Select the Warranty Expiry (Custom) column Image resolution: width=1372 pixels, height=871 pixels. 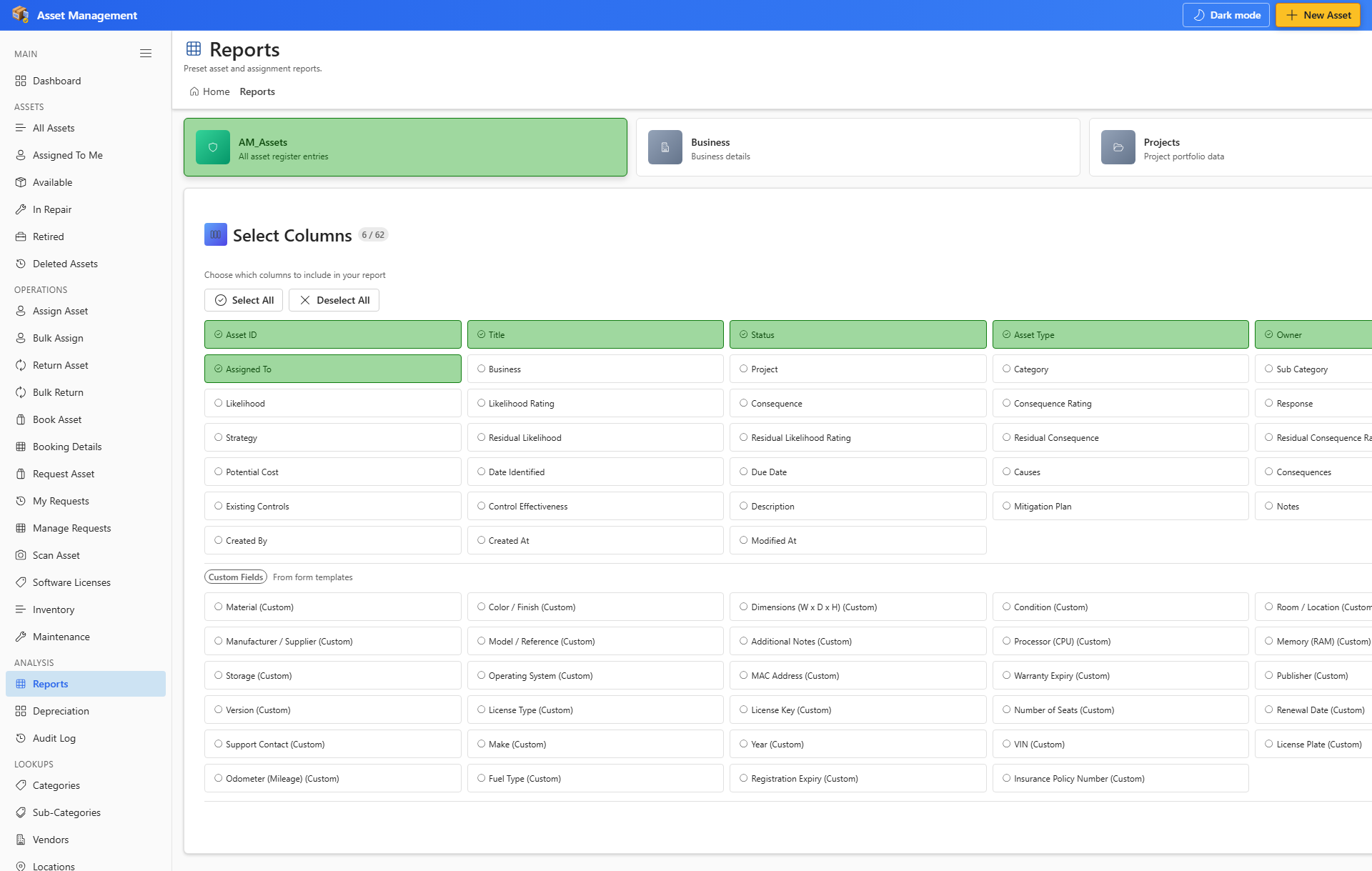pyautogui.click(x=1120, y=675)
